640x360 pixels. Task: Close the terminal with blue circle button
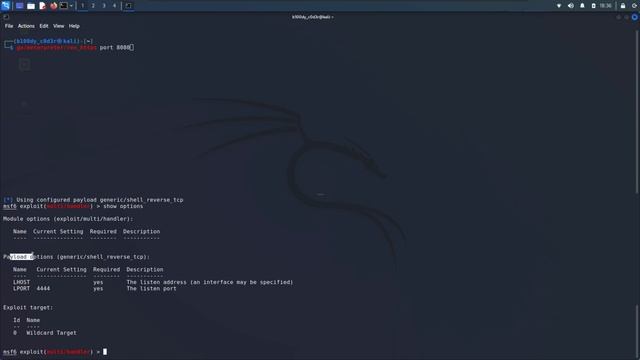pyautogui.click(x=635, y=17)
